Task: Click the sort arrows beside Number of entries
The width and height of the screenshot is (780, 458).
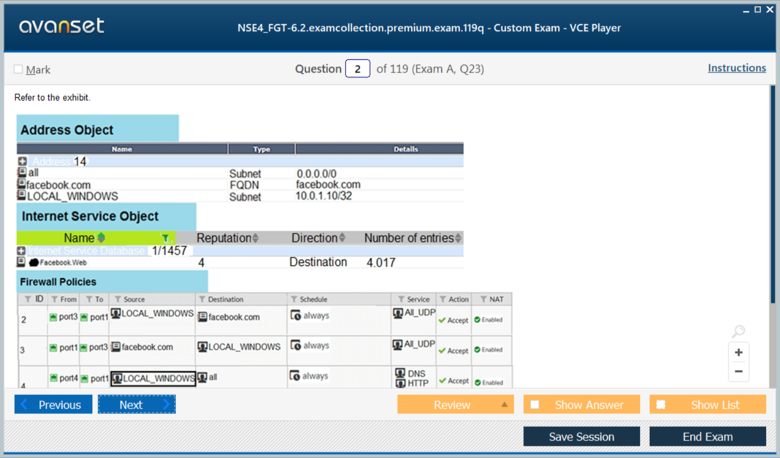Action: pyautogui.click(x=458, y=238)
